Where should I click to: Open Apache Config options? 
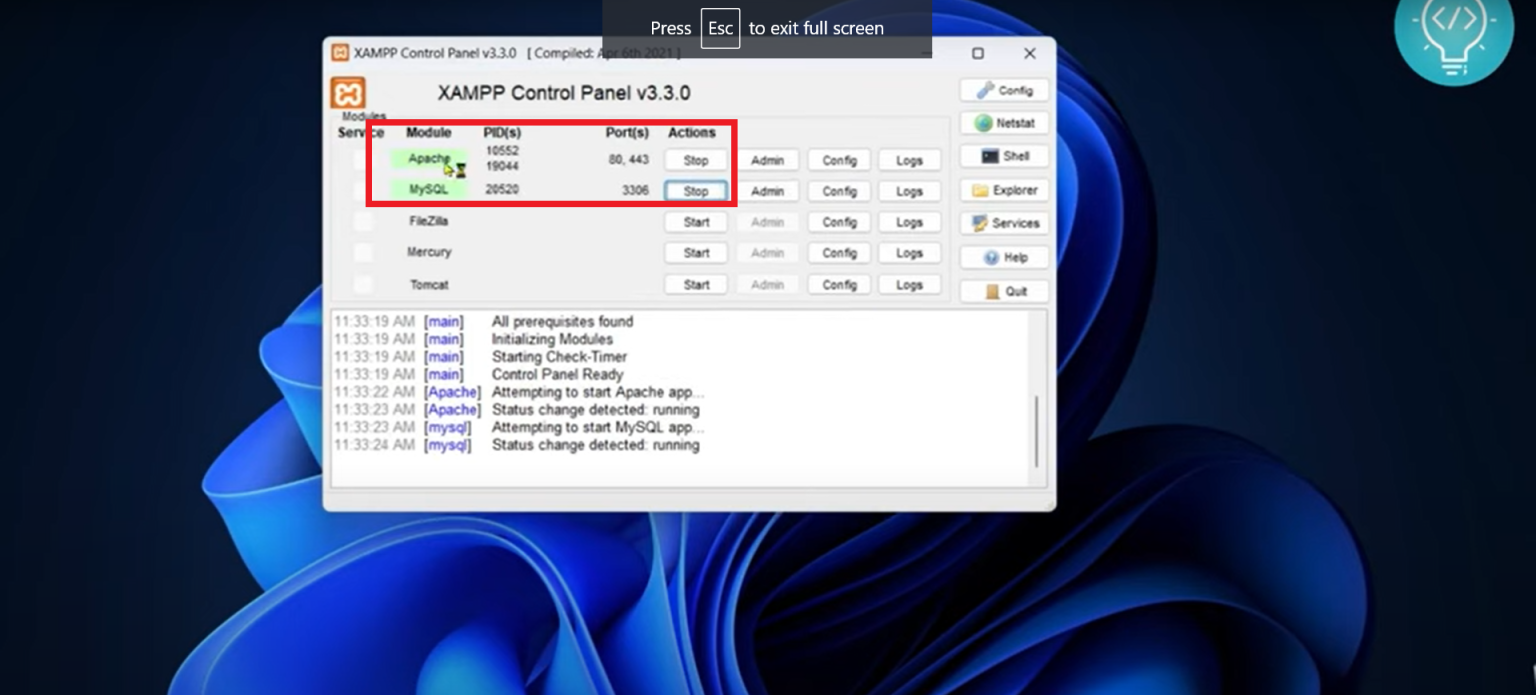point(839,160)
